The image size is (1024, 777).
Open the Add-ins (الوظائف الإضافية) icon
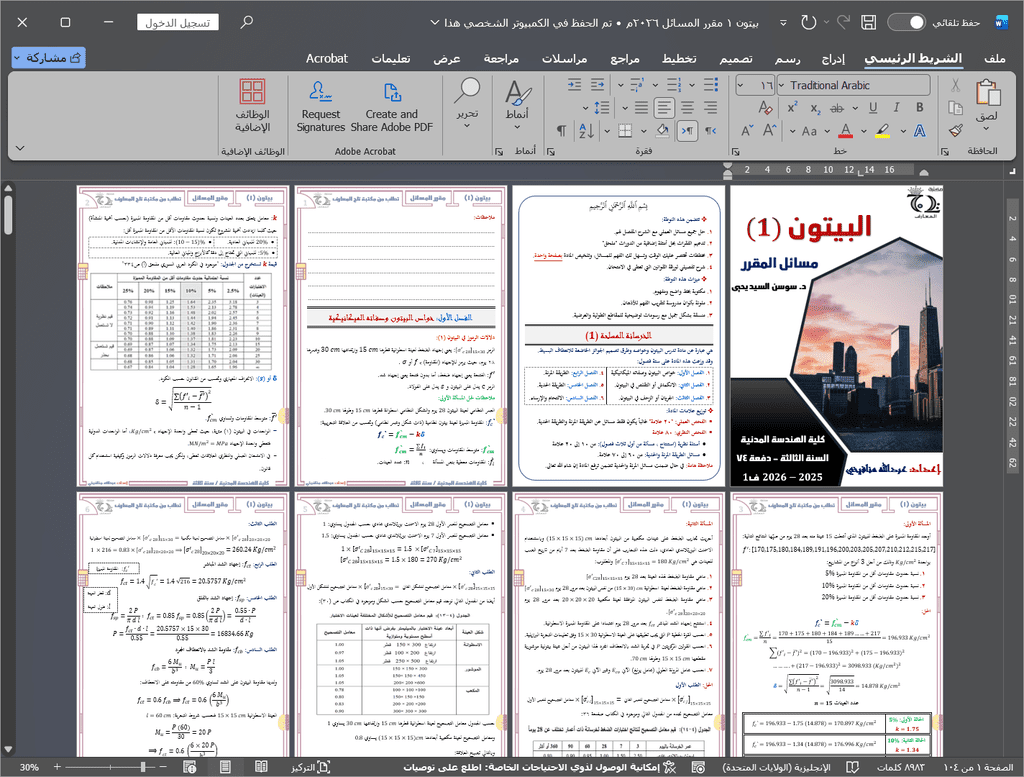(252, 105)
